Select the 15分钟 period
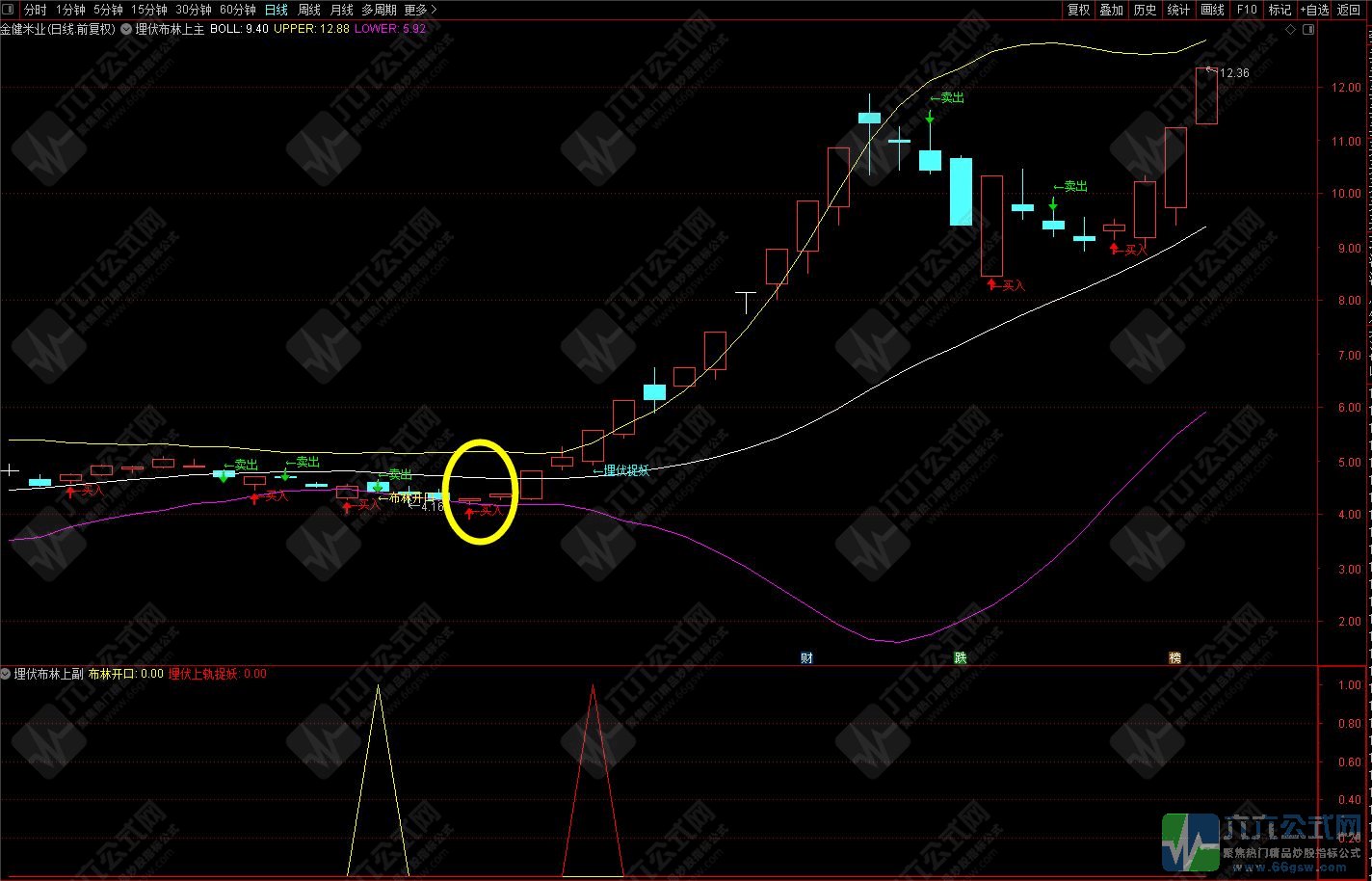 148,10
